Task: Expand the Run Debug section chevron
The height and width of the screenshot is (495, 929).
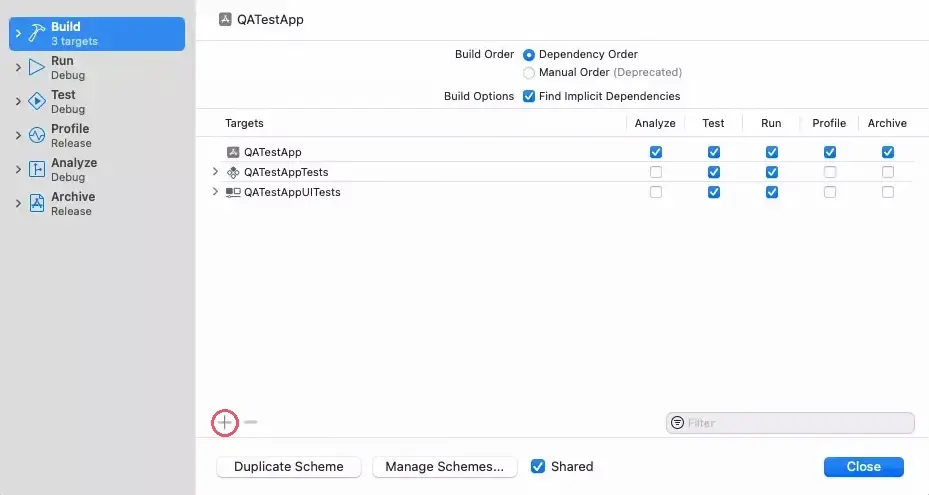Action: [x=17, y=68]
